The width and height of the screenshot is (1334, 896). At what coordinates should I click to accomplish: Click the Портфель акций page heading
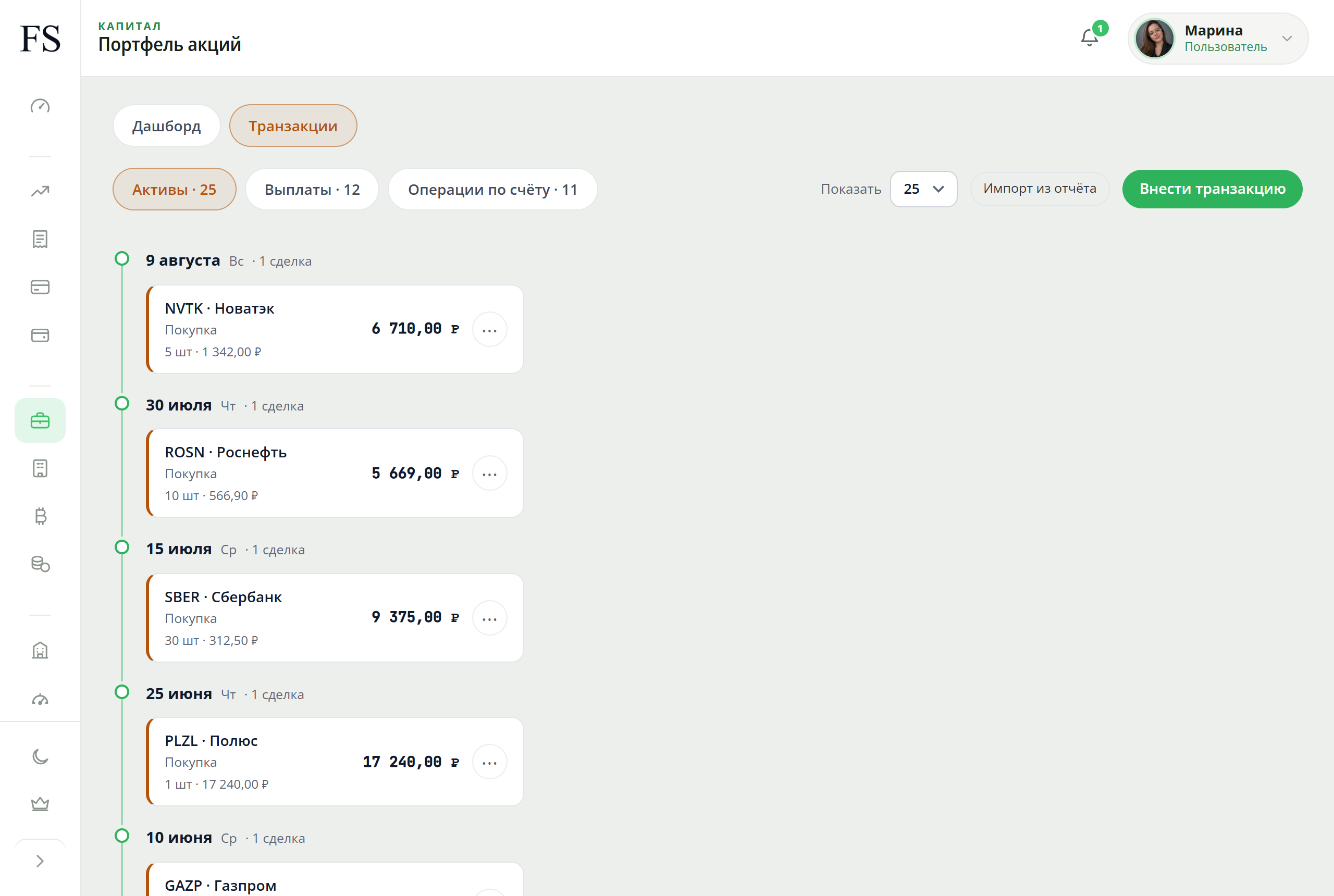[x=170, y=45]
